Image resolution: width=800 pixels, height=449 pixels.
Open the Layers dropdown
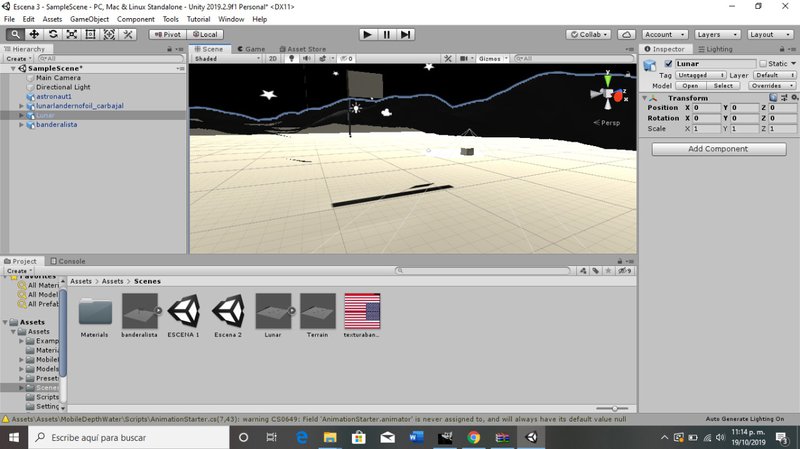(717, 34)
